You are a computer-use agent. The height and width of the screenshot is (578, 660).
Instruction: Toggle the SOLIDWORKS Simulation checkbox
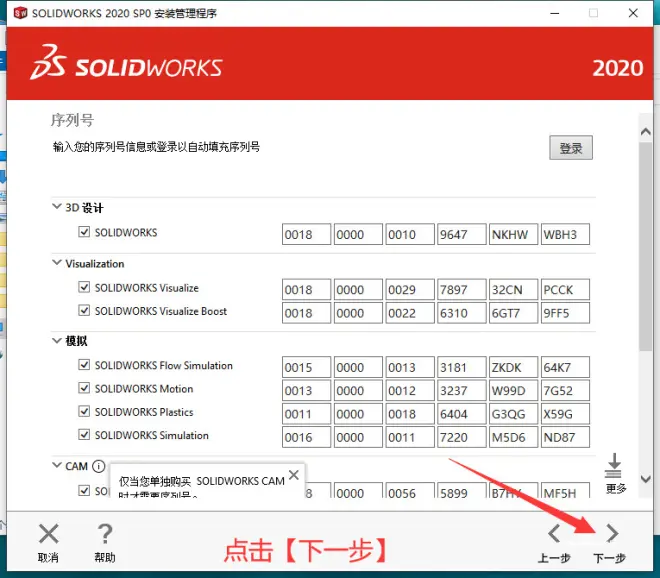click(84, 434)
